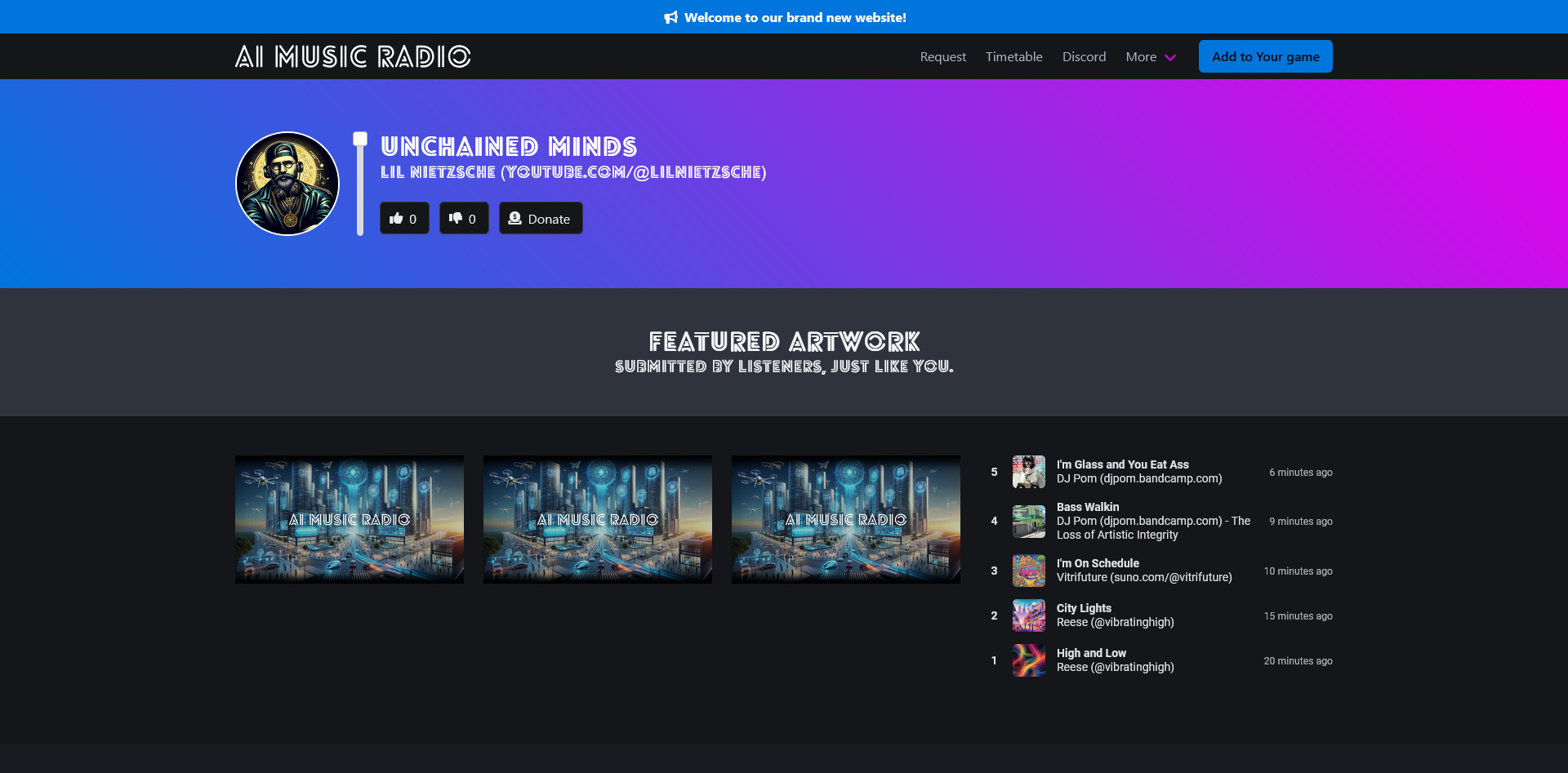The width and height of the screenshot is (1568, 773).
Task: Select song title 'City Lights'
Action: [x=1084, y=608]
